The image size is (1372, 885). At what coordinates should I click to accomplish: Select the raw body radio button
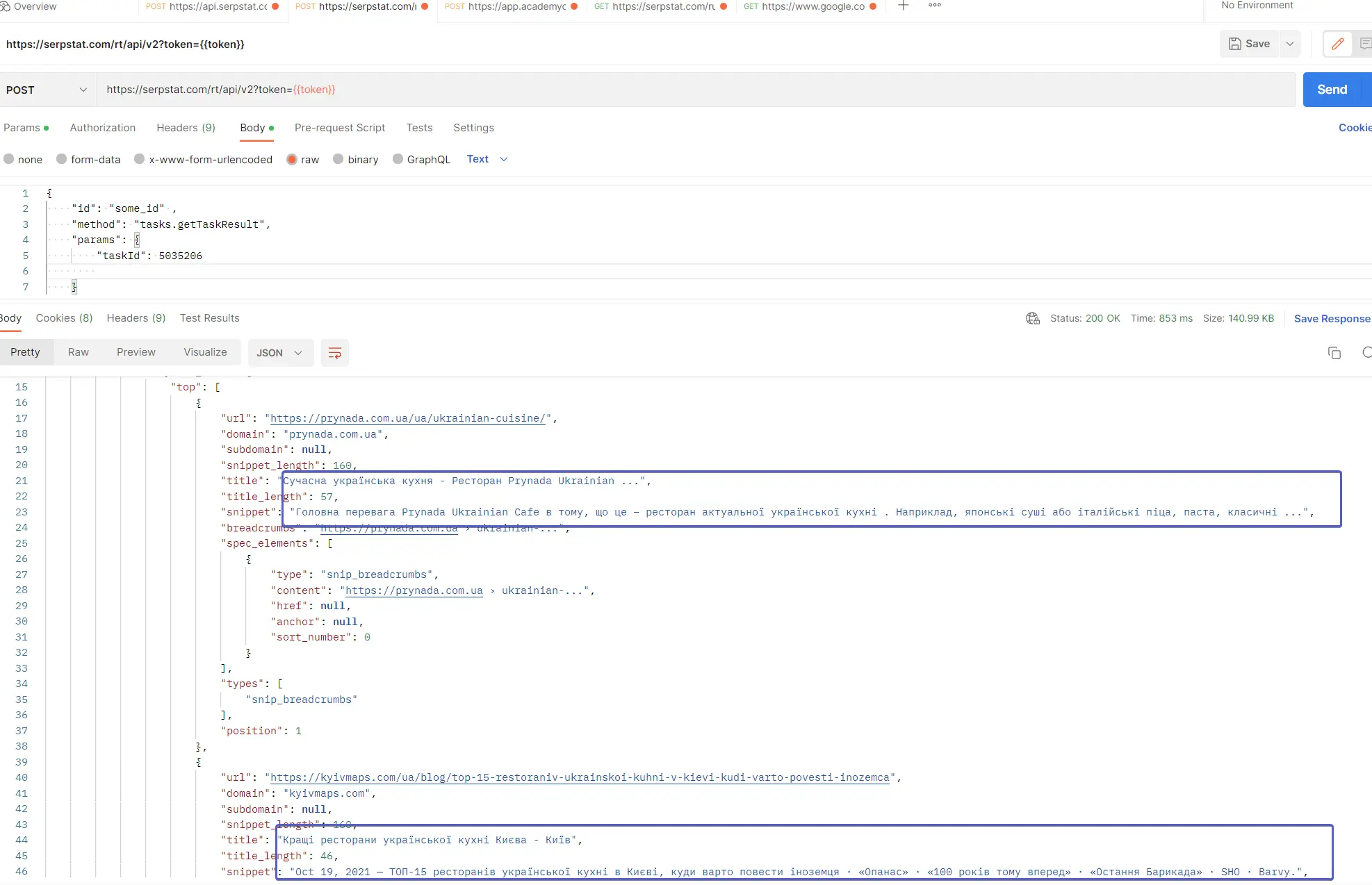click(x=292, y=159)
